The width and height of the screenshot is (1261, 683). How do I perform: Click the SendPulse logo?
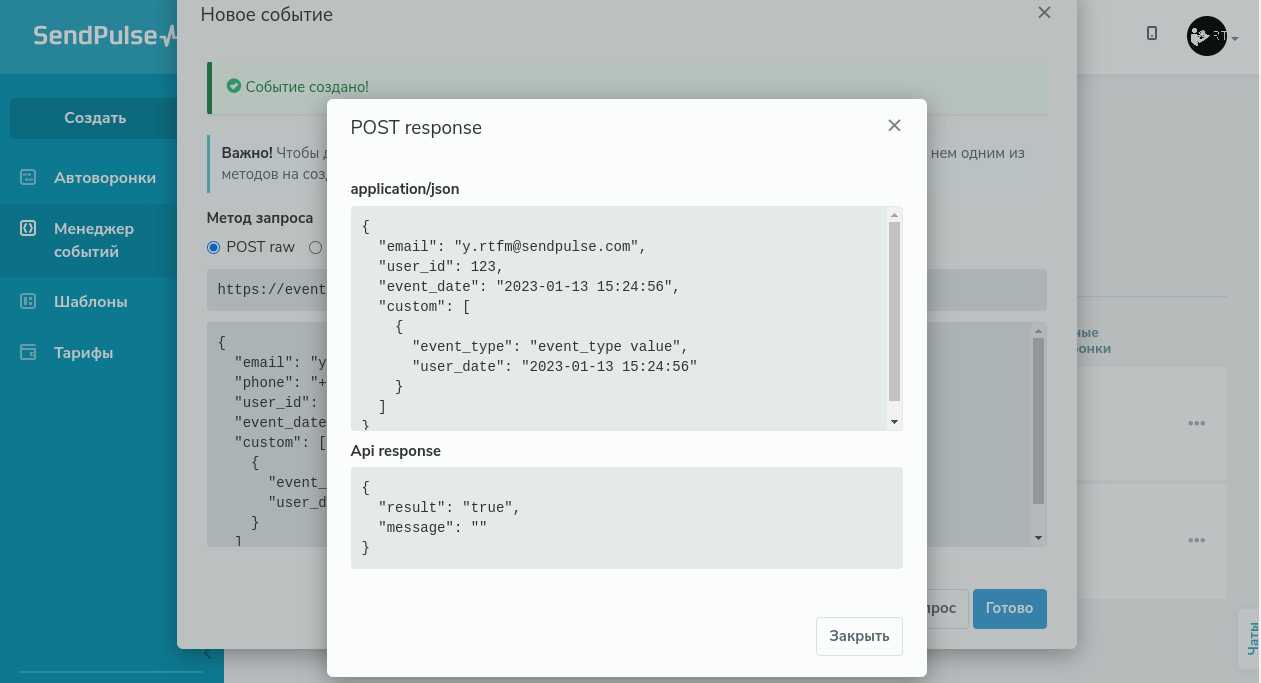point(104,36)
